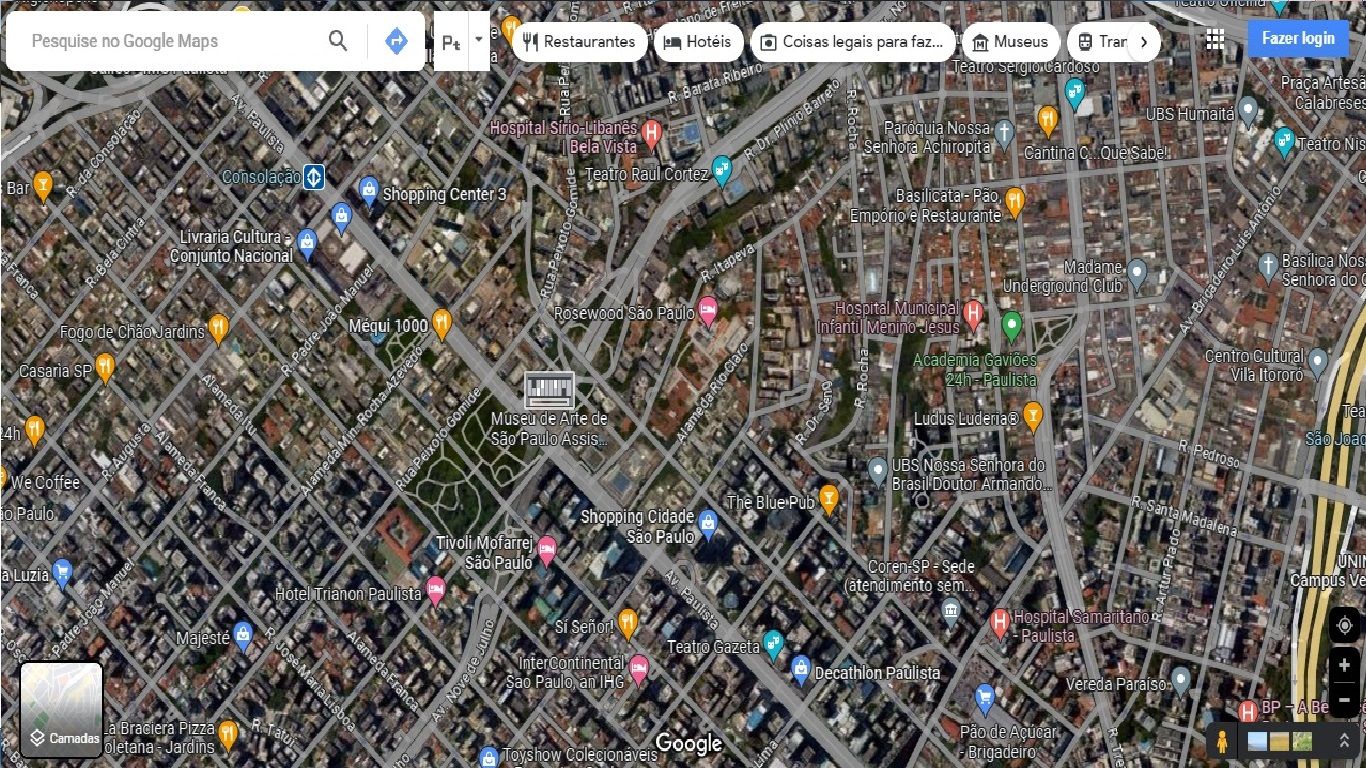
Task: Select the Pão de Açúcar cart pin
Action: (985, 697)
